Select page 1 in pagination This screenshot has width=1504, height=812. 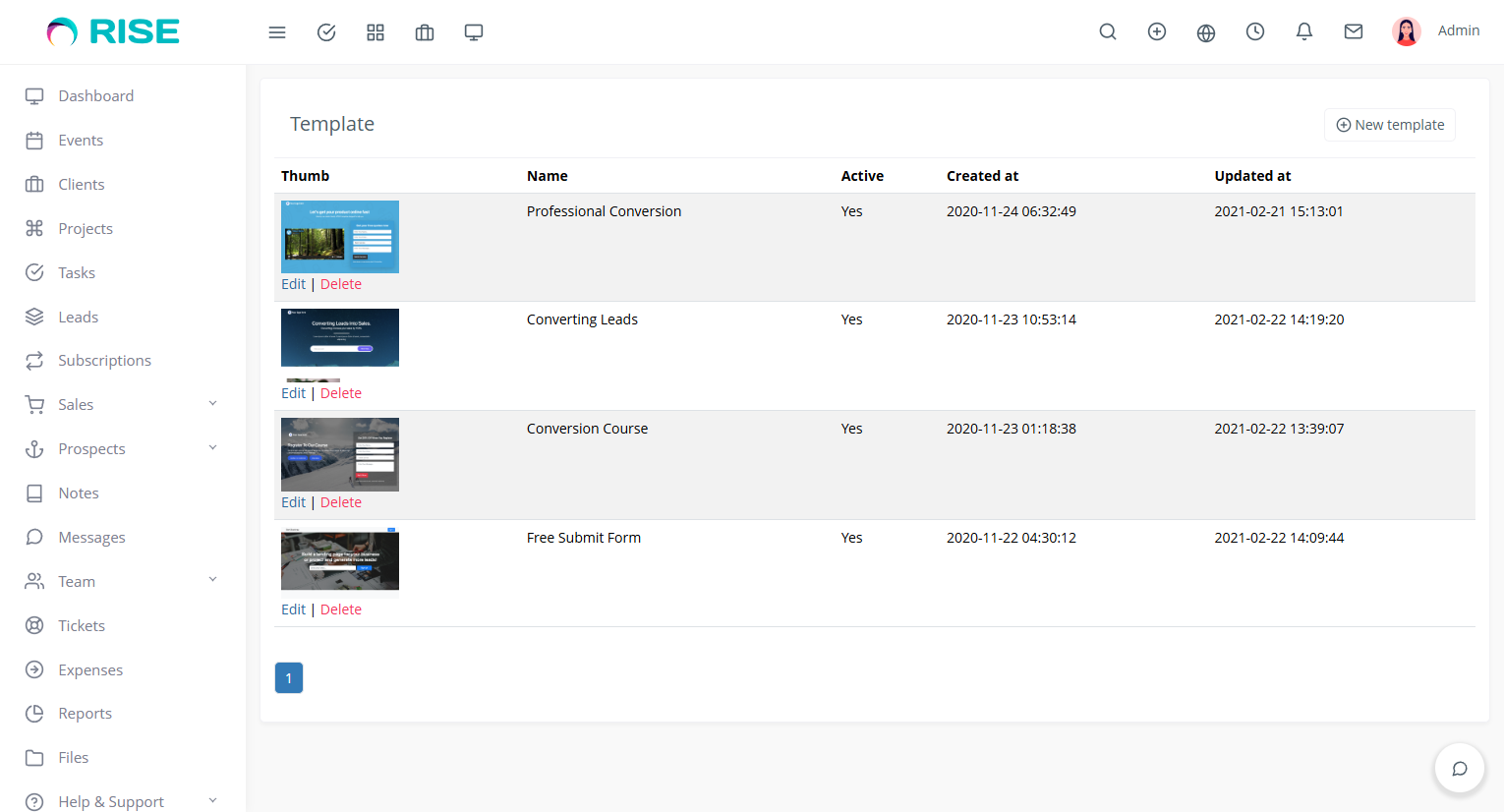point(289,678)
